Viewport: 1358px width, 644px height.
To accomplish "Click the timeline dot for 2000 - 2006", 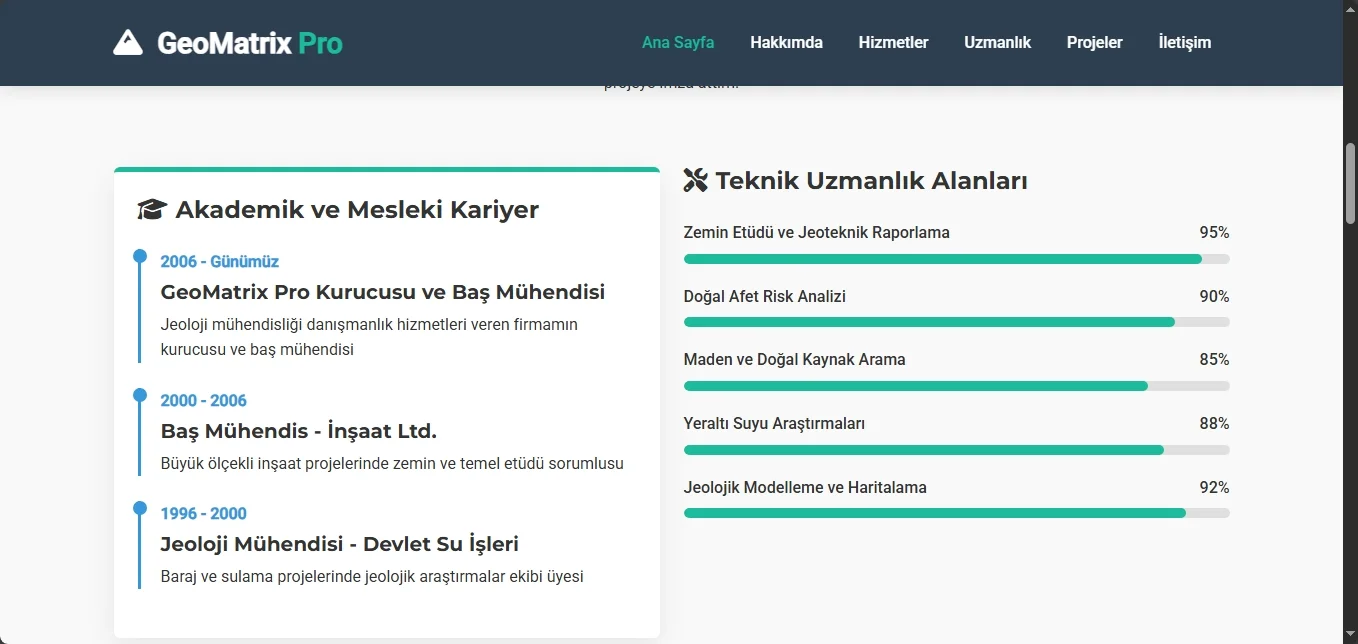I will pyautogui.click(x=140, y=395).
